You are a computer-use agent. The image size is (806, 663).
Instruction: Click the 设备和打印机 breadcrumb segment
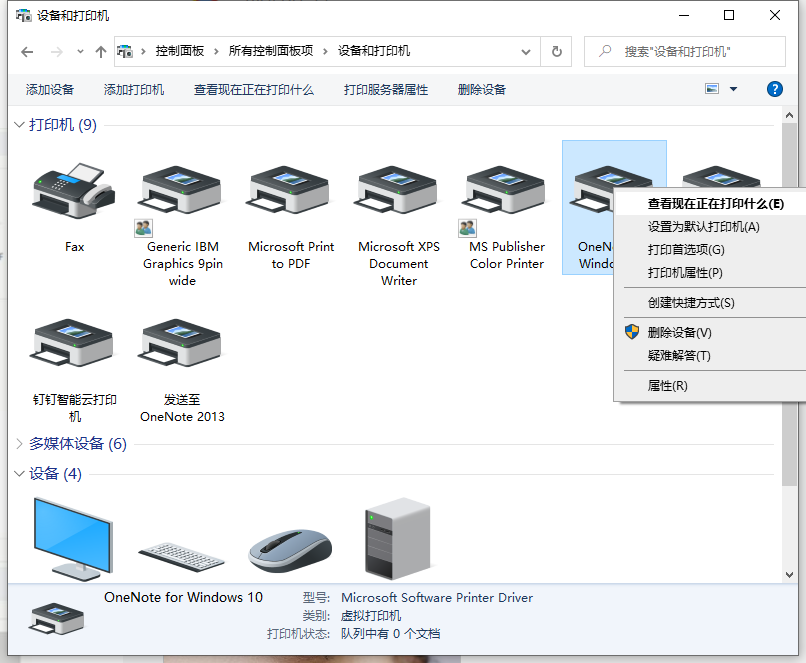pyautogui.click(x=374, y=51)
